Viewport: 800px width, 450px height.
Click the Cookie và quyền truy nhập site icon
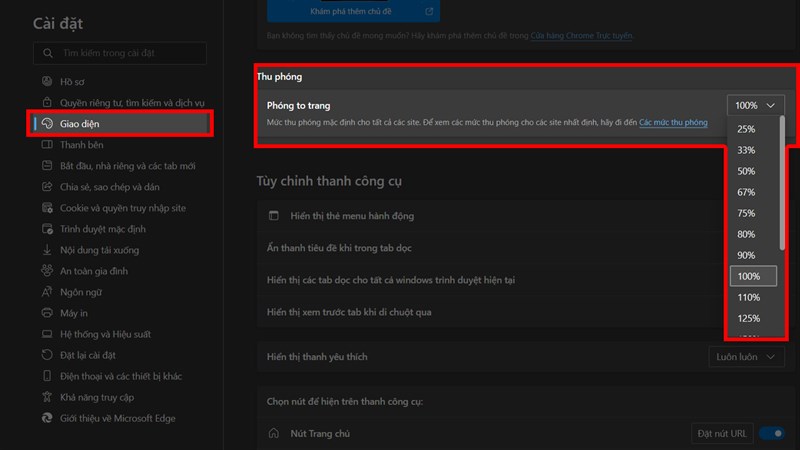tap(47, 208)
